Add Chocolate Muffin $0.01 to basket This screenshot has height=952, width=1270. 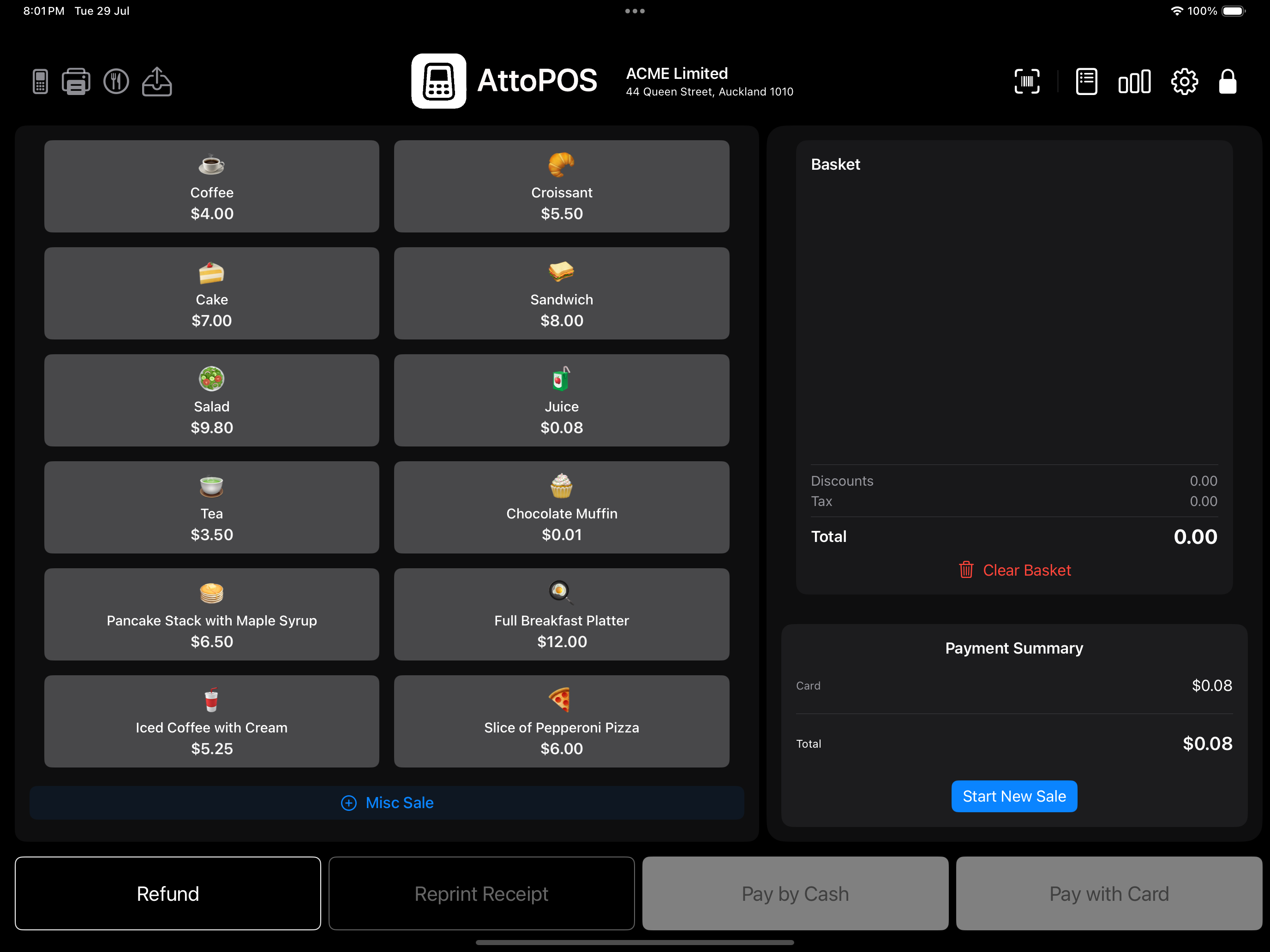click(x=562, y=507)
